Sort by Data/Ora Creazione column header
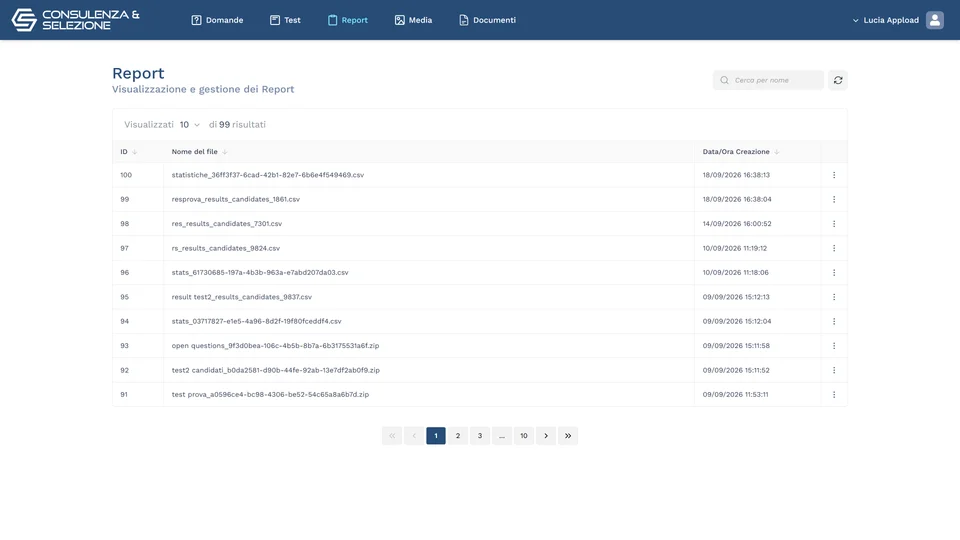Image resolution: width=960 pixels, height=540 pixels. [x=741, y=152]
